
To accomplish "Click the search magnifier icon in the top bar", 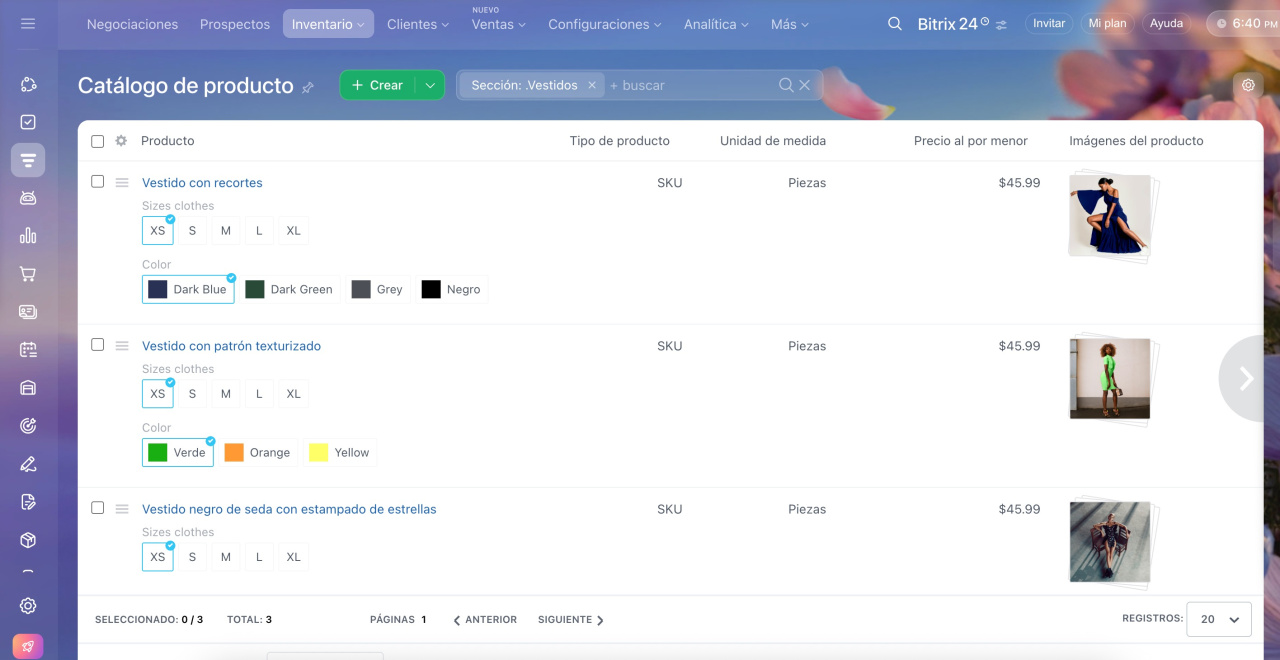I will [x=895, y=24].
